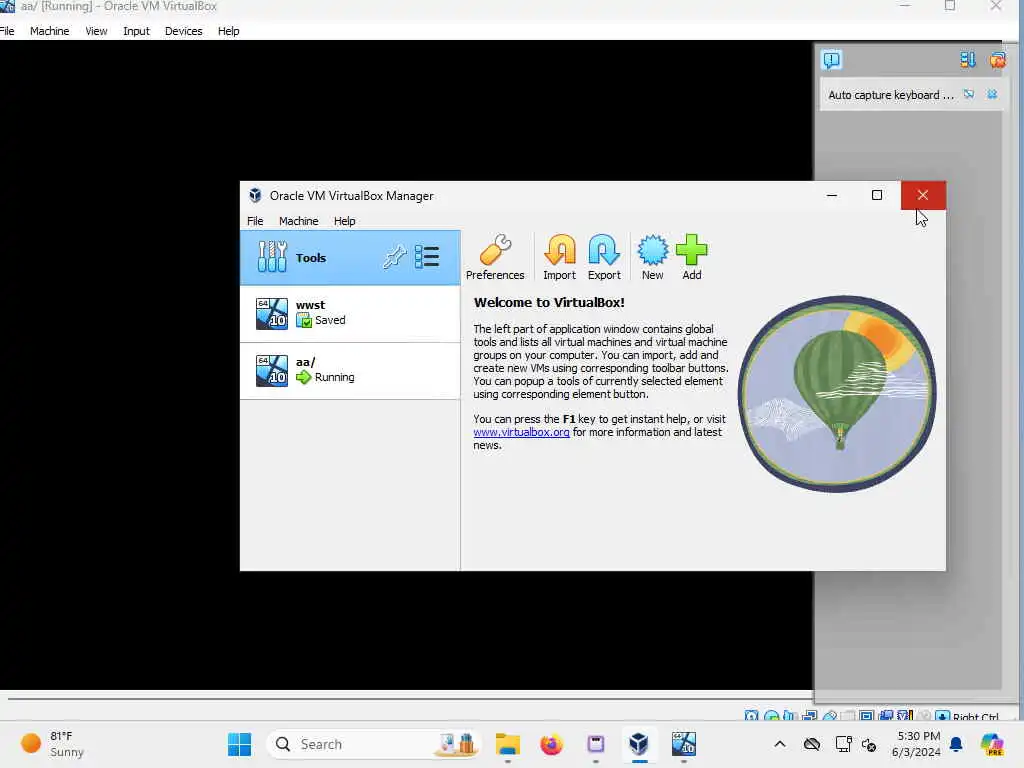Open File menu in VirtualBox Manager
Screen dimensions: 1024x768
pos(255,221)
